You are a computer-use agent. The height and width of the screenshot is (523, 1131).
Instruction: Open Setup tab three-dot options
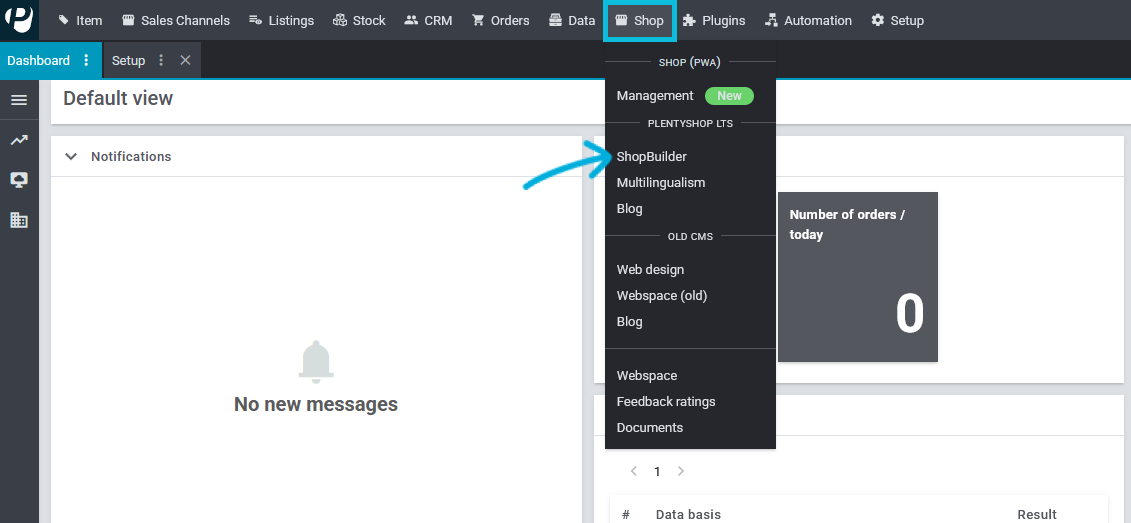click(161, 61)
